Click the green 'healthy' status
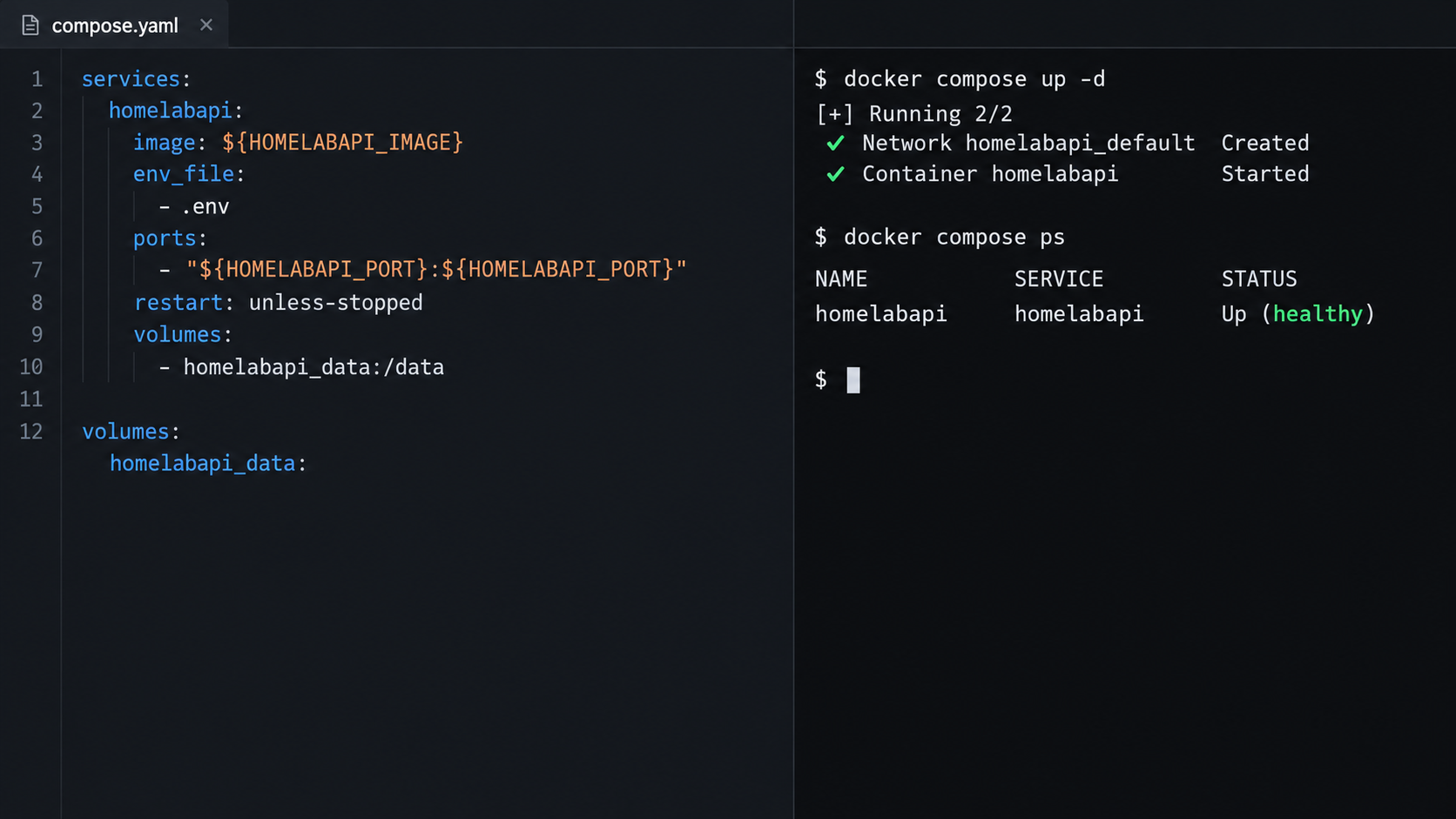This screenshot has height=819, width=1456. click(1318, 314)
